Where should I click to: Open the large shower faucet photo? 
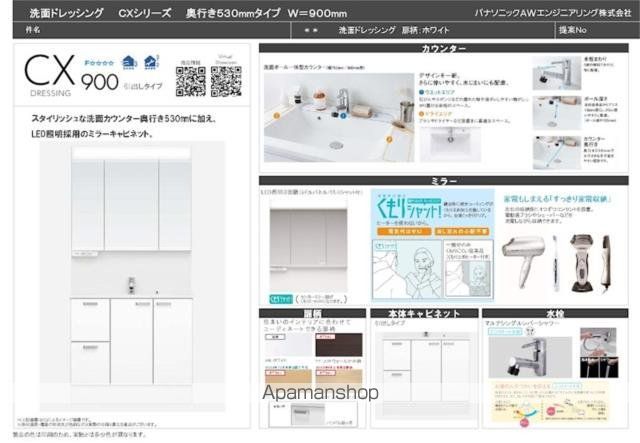pos(530,357)
